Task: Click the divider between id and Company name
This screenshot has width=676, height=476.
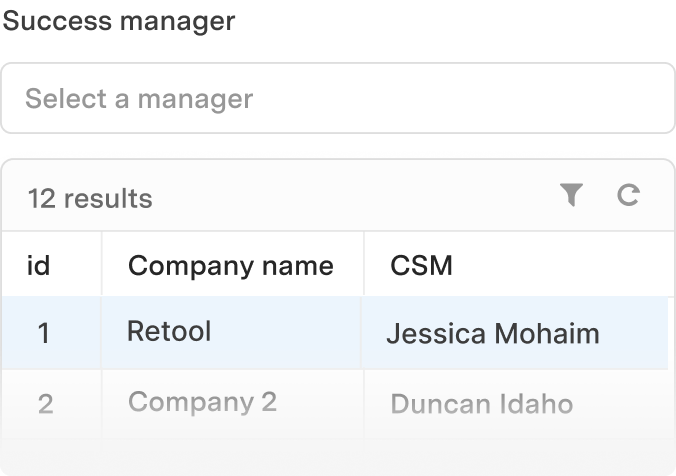Action: click(102, 264)
